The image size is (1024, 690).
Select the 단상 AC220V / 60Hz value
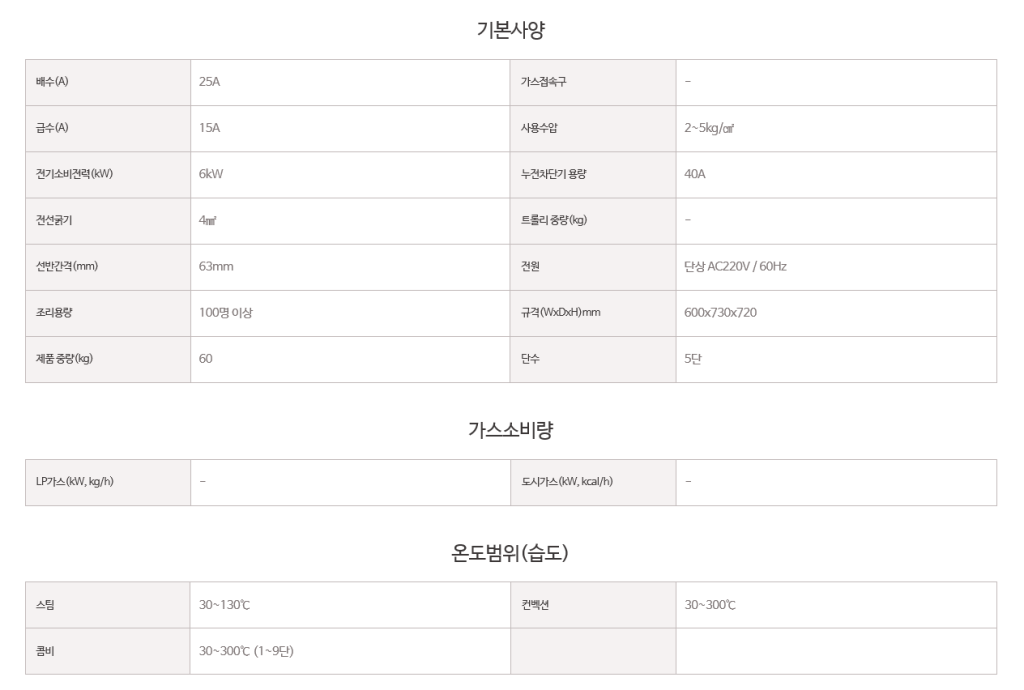(x=735, y=266)
